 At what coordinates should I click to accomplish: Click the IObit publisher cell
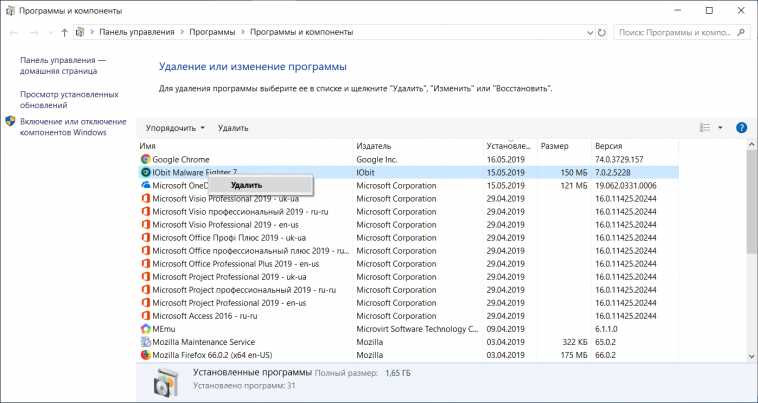(365, 173)
